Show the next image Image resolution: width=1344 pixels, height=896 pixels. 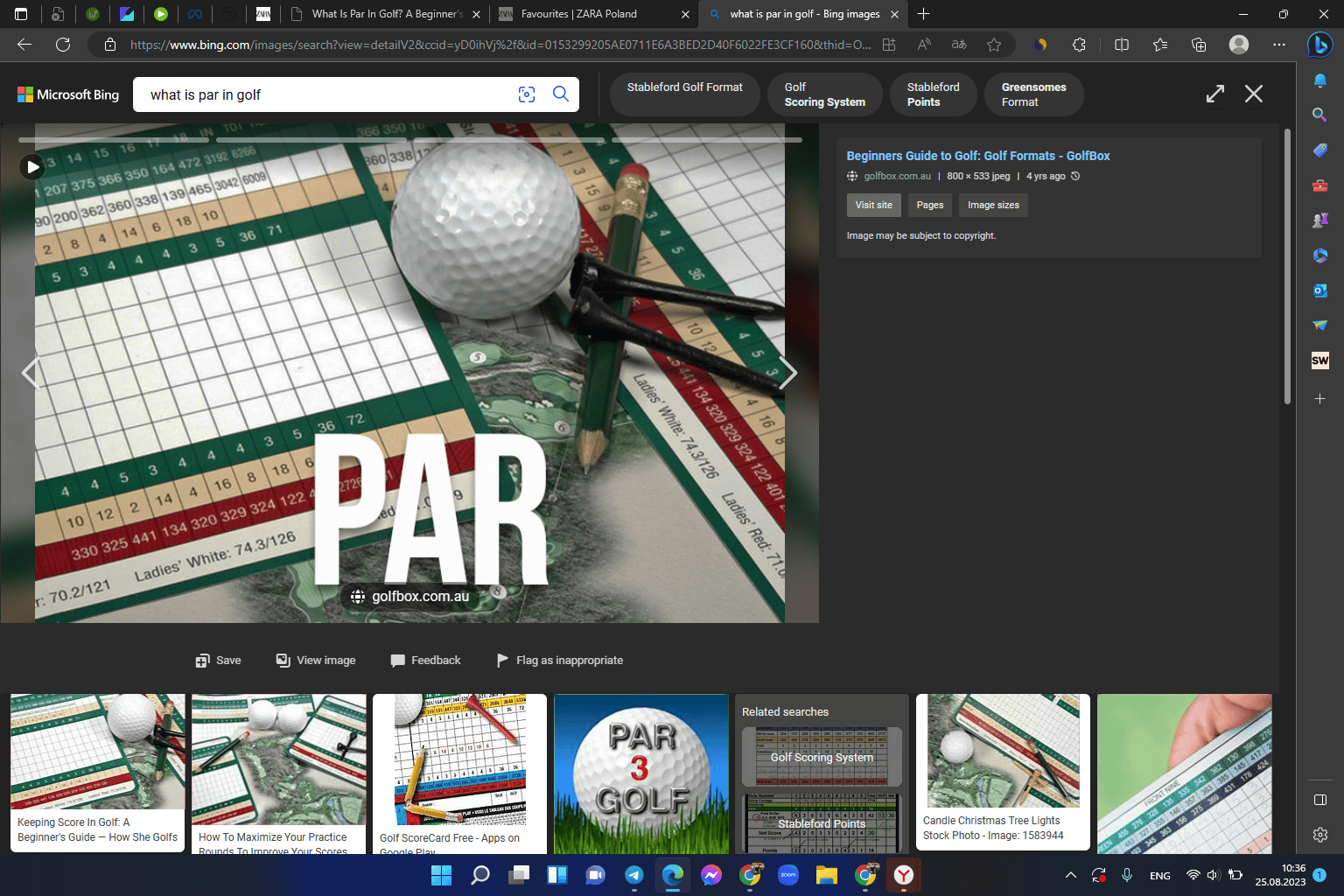[x=787, y=373]
